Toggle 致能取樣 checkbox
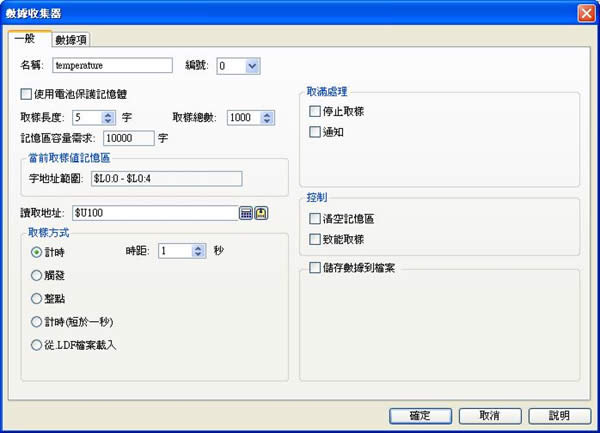This screenshot has height=433, width=600. (316, 239)
